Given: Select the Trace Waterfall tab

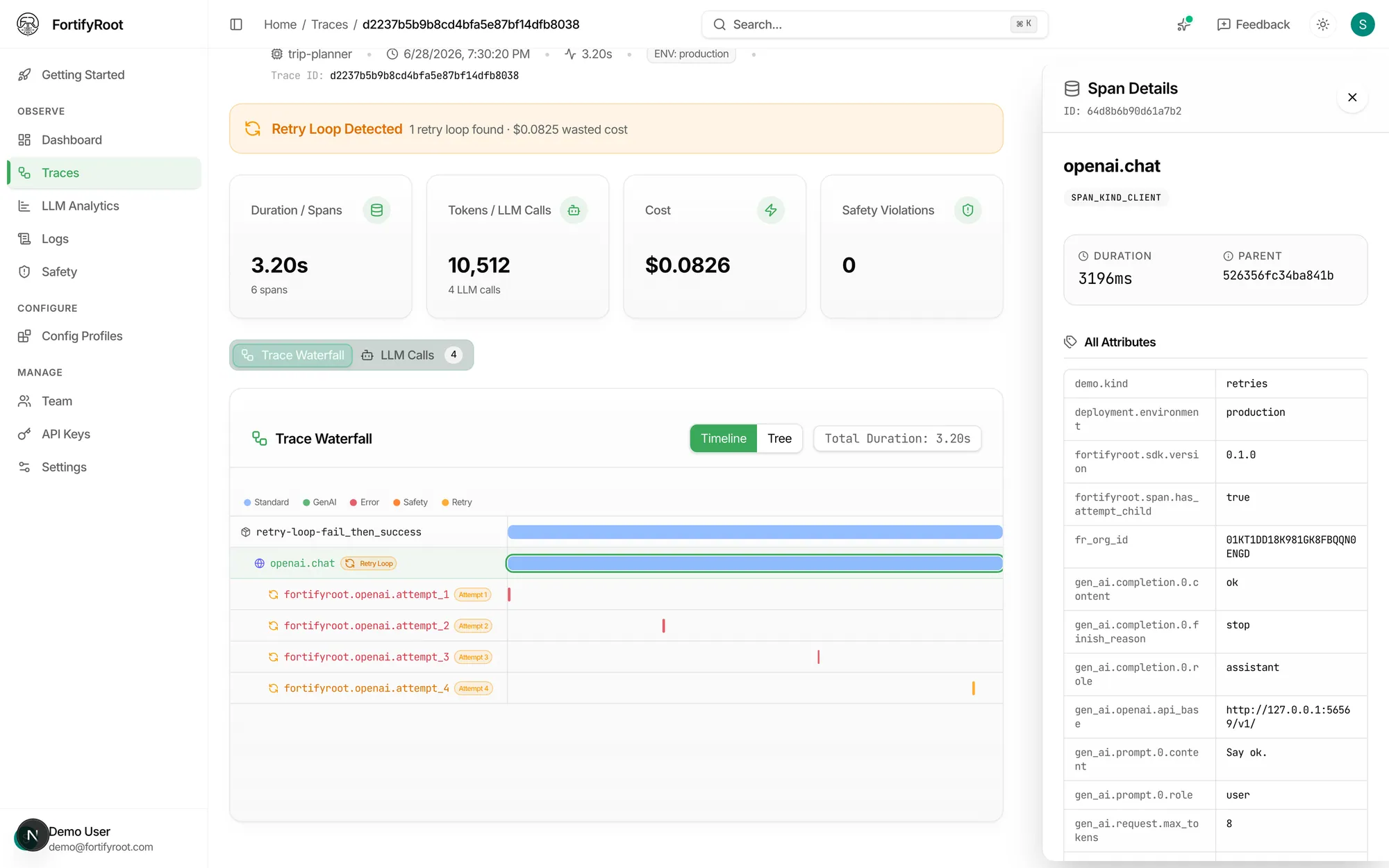Looking at the screenshot, I should pyautogui.click(x=292, y=355).
